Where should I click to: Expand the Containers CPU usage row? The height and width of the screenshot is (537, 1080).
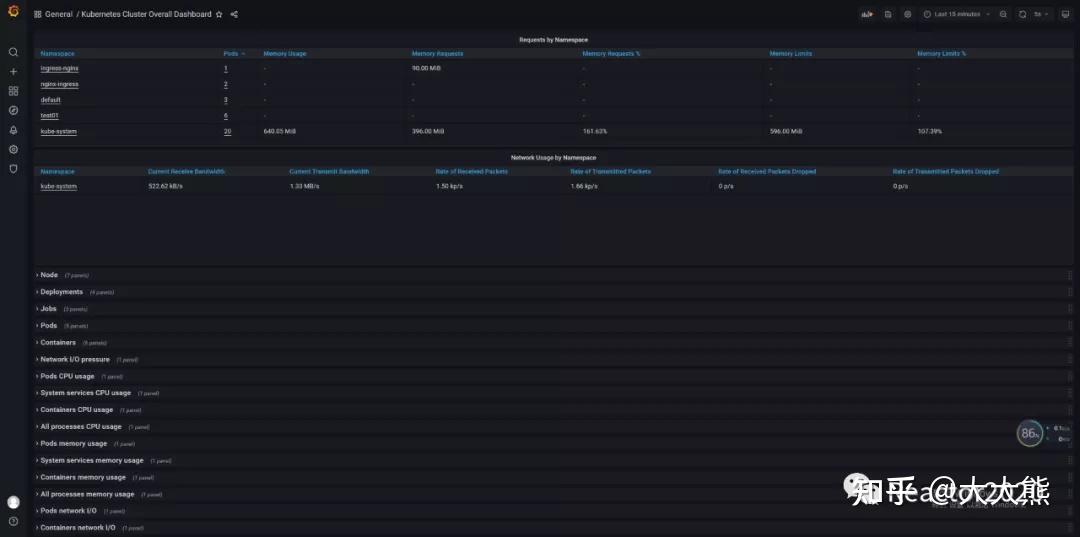(76, 410)
